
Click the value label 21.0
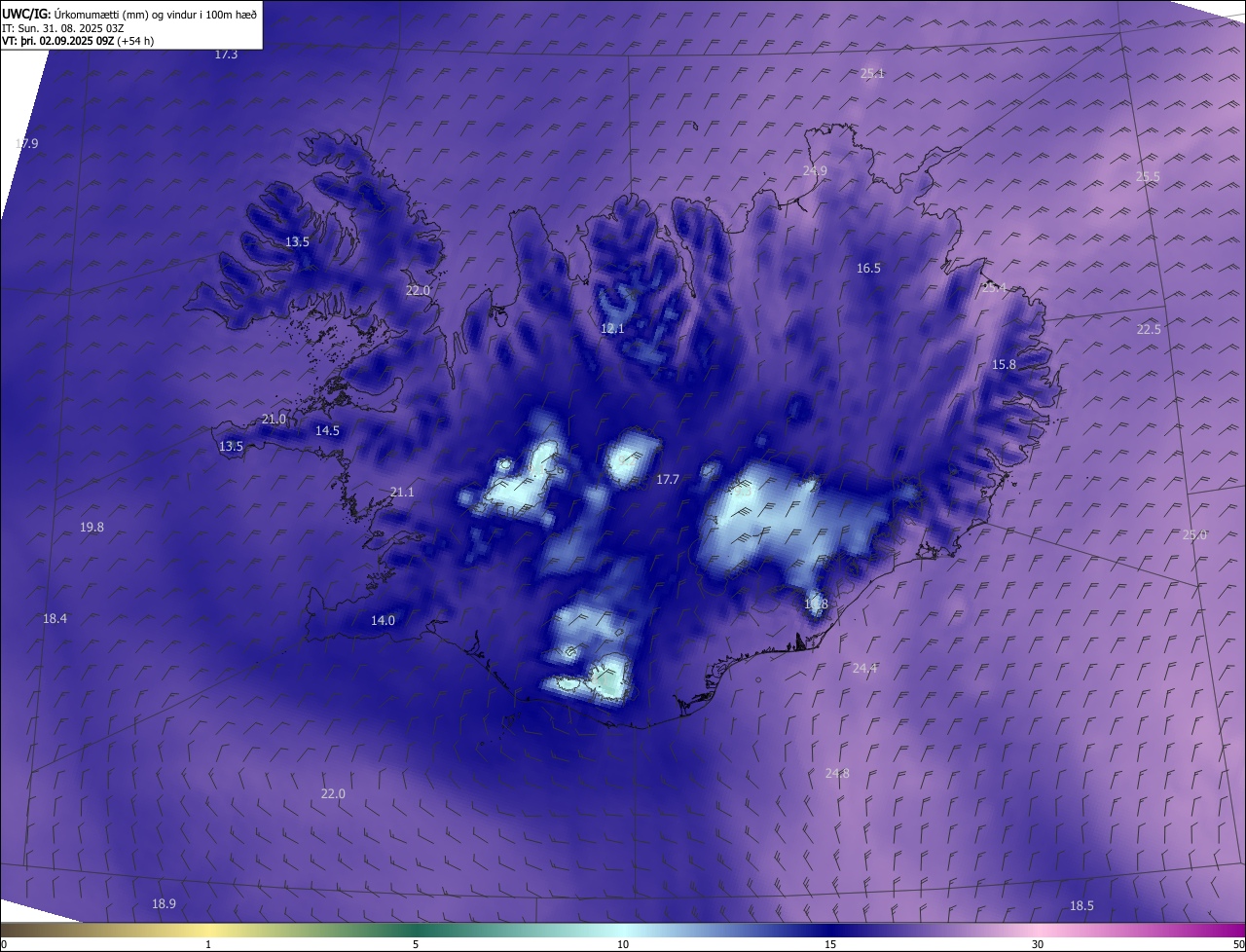tap(275, 419)
